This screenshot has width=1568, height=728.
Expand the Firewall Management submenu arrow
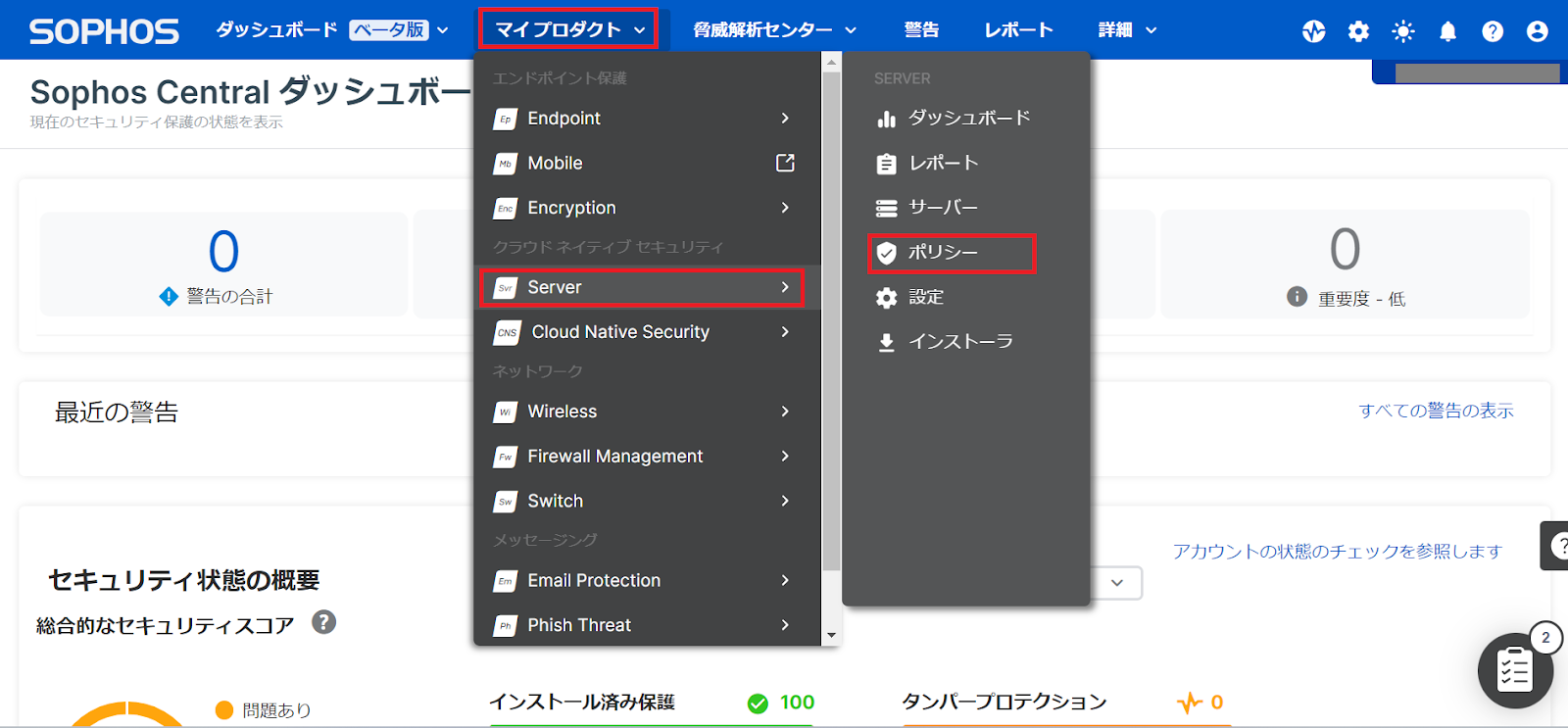785,457
